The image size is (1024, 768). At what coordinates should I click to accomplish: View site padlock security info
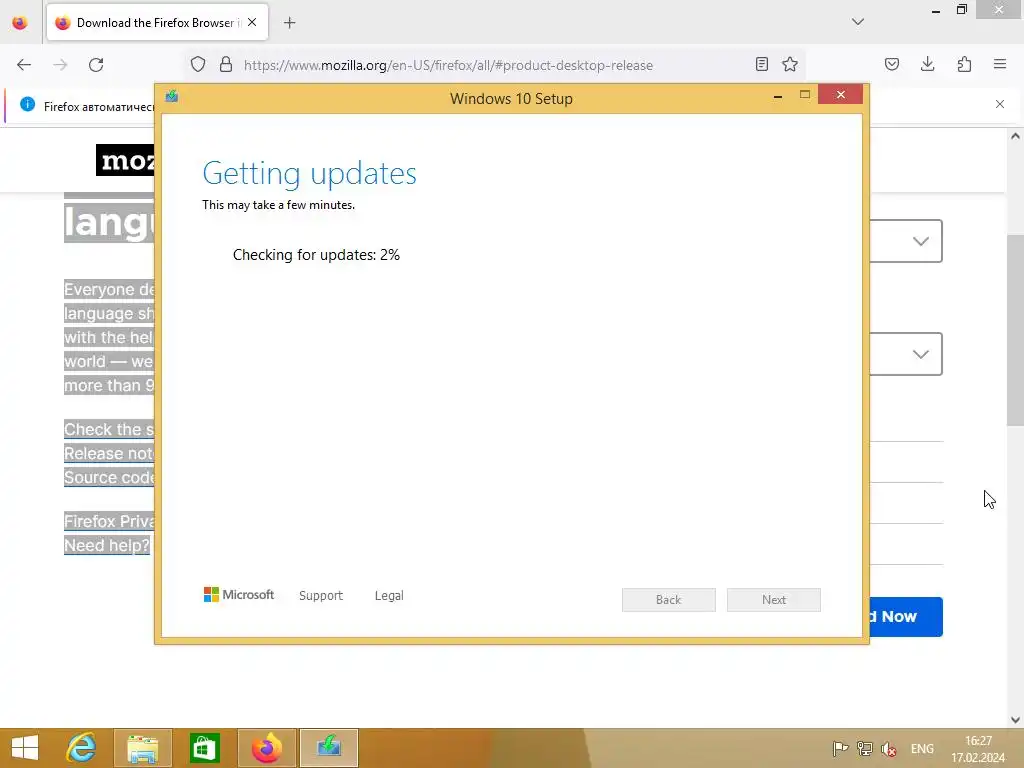tap(226, 65)
